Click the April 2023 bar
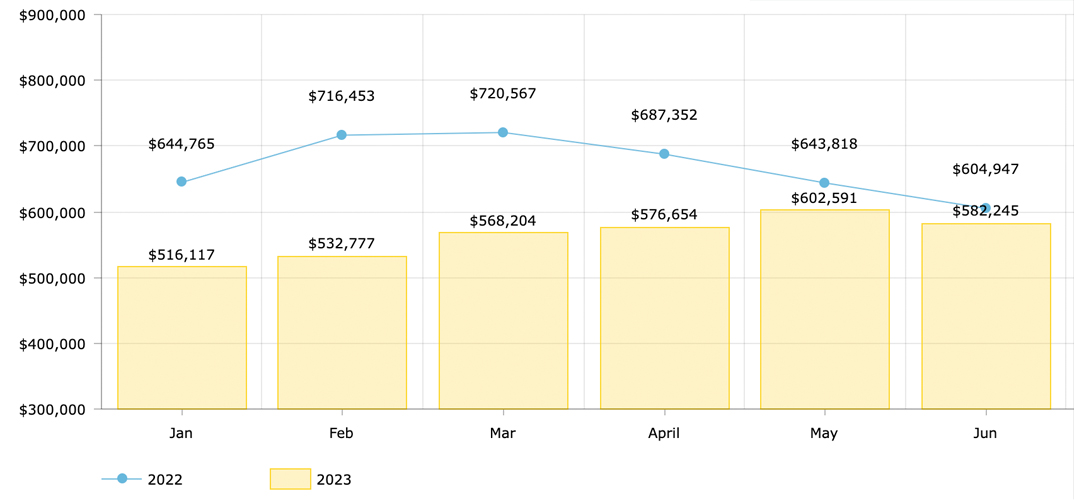 [664, 318]
